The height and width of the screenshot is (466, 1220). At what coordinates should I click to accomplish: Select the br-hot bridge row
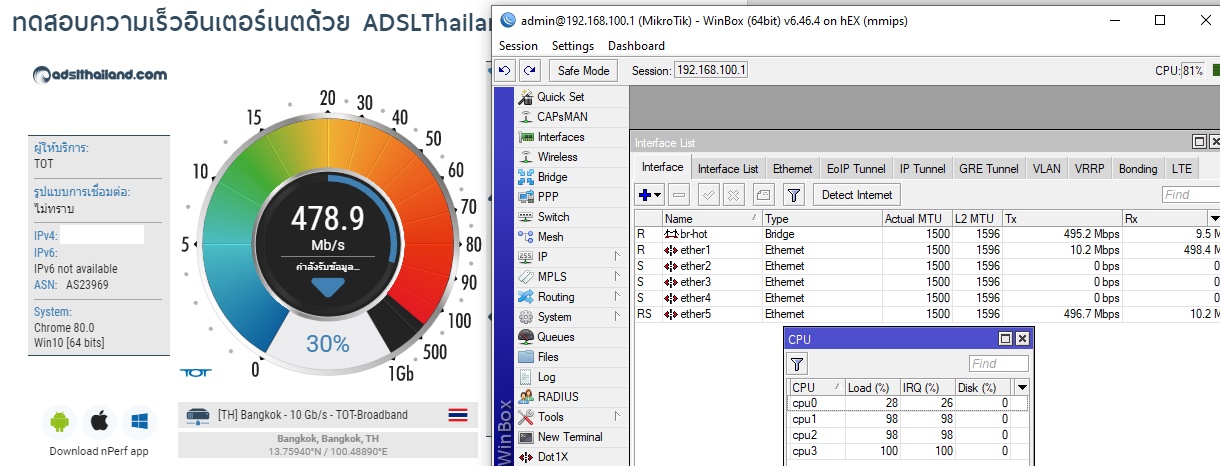point(927,234)
